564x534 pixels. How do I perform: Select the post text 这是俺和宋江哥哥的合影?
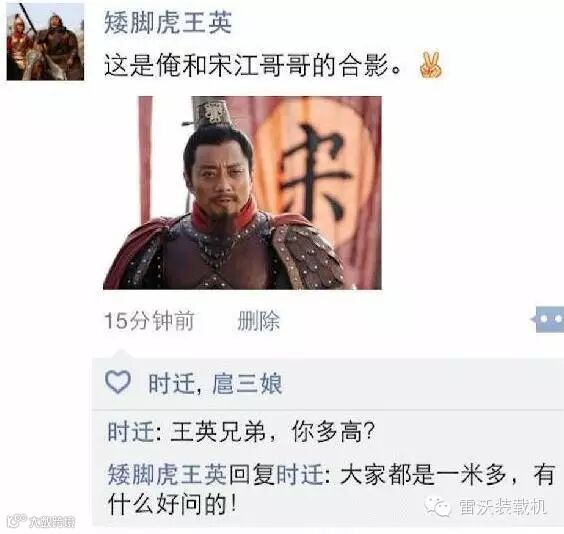tap(253, 65)
